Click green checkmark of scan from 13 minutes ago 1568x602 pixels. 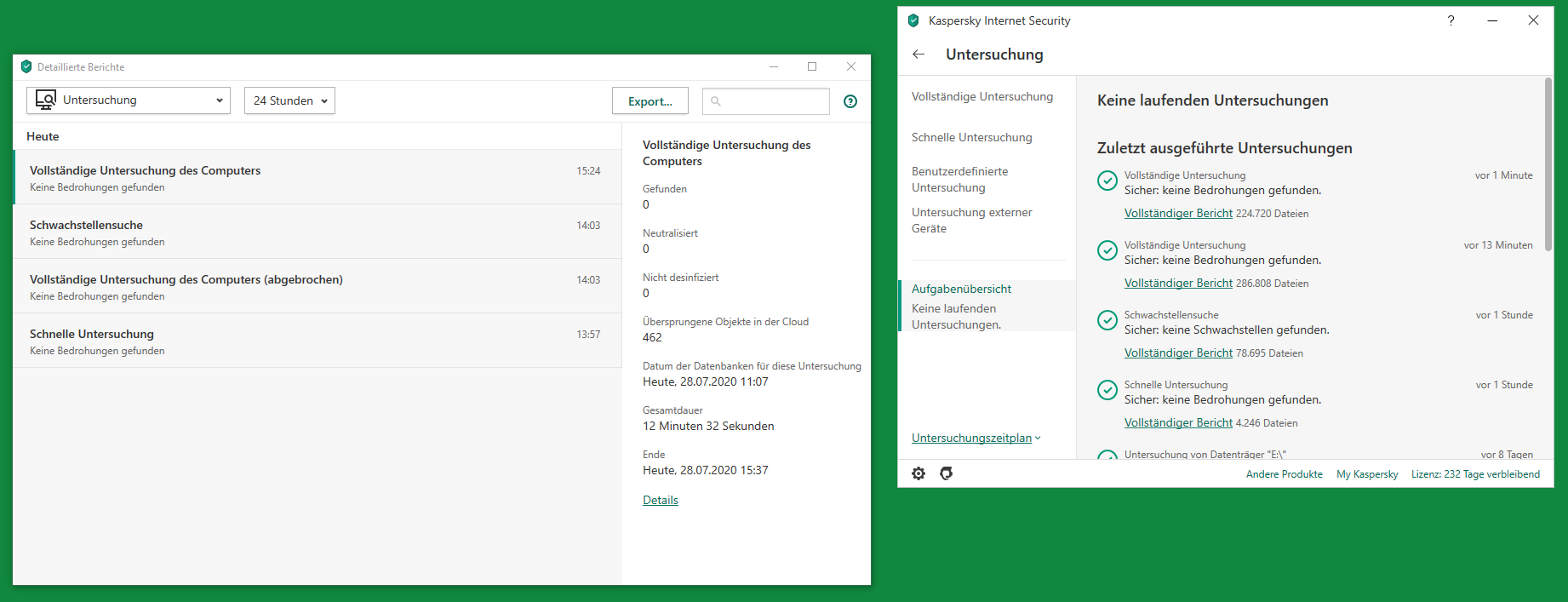tap(1107, 250)
